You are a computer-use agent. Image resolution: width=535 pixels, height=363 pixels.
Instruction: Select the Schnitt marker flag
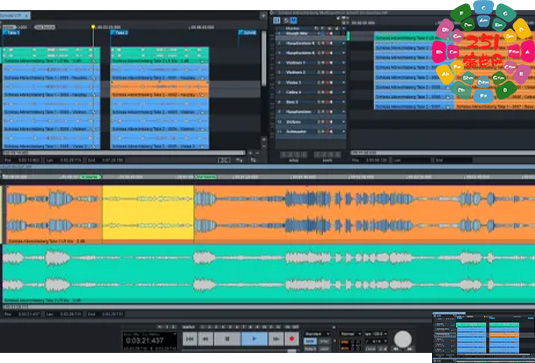pos(248,33)
